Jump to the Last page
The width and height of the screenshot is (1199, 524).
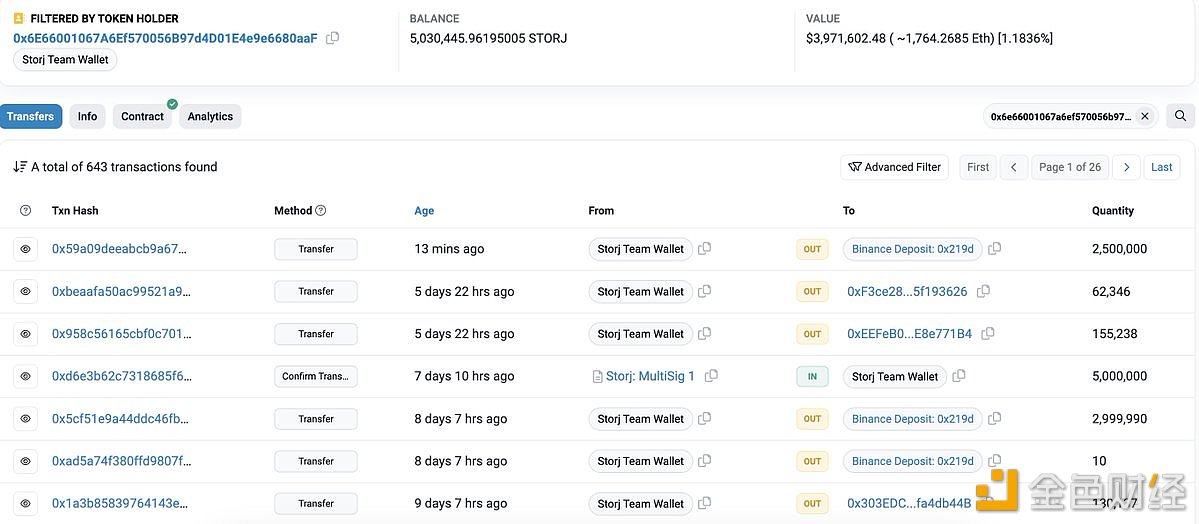(1162, 167)
